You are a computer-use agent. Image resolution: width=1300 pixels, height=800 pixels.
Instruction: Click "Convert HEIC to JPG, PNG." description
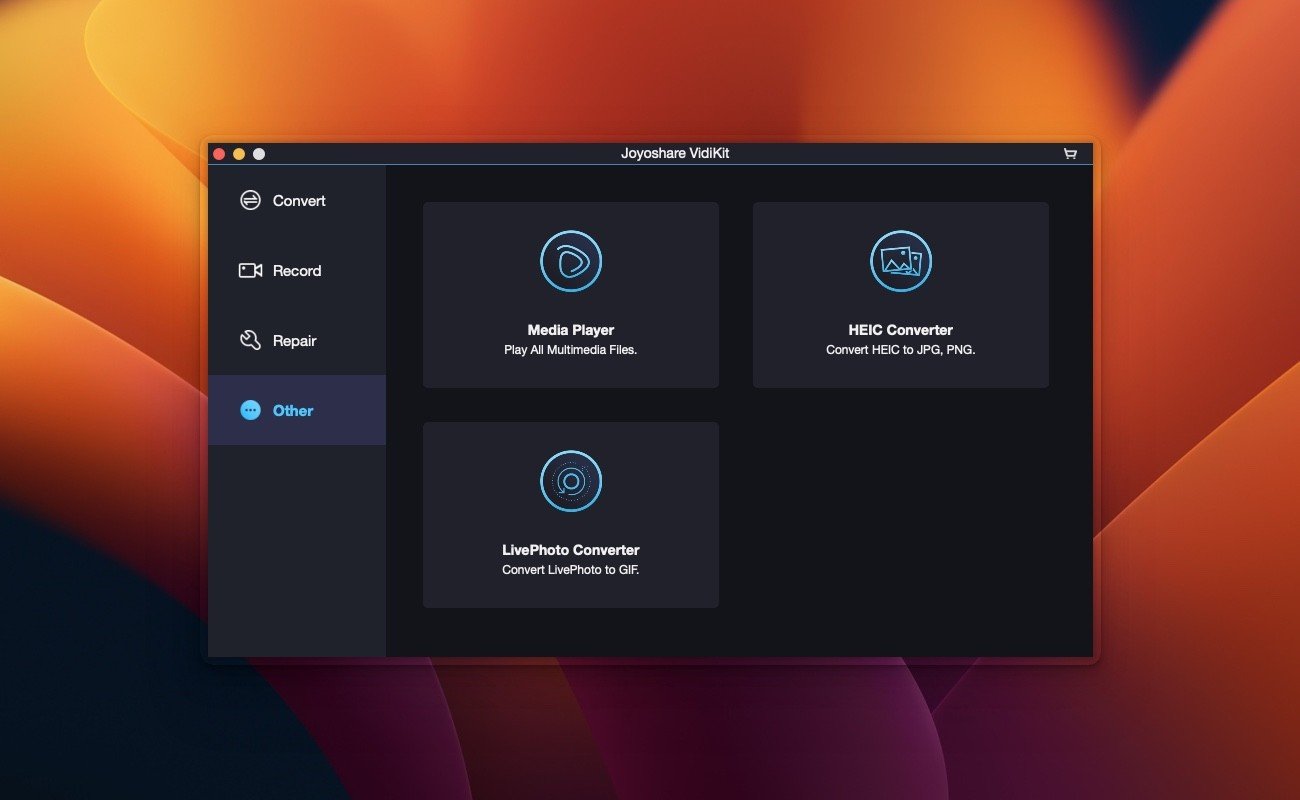tap(901, 350)
